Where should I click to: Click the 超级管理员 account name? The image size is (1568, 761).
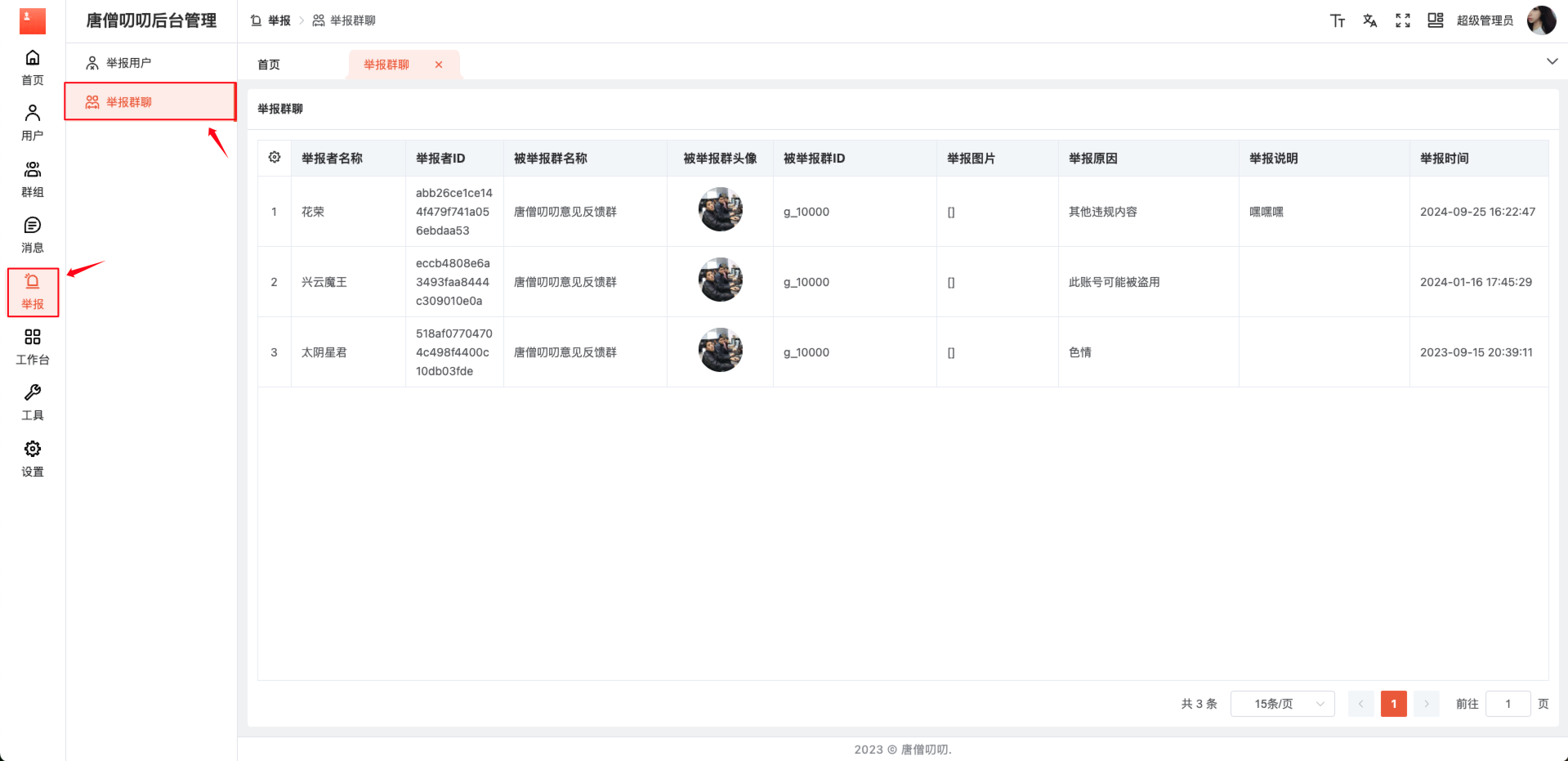(1485, 20)
